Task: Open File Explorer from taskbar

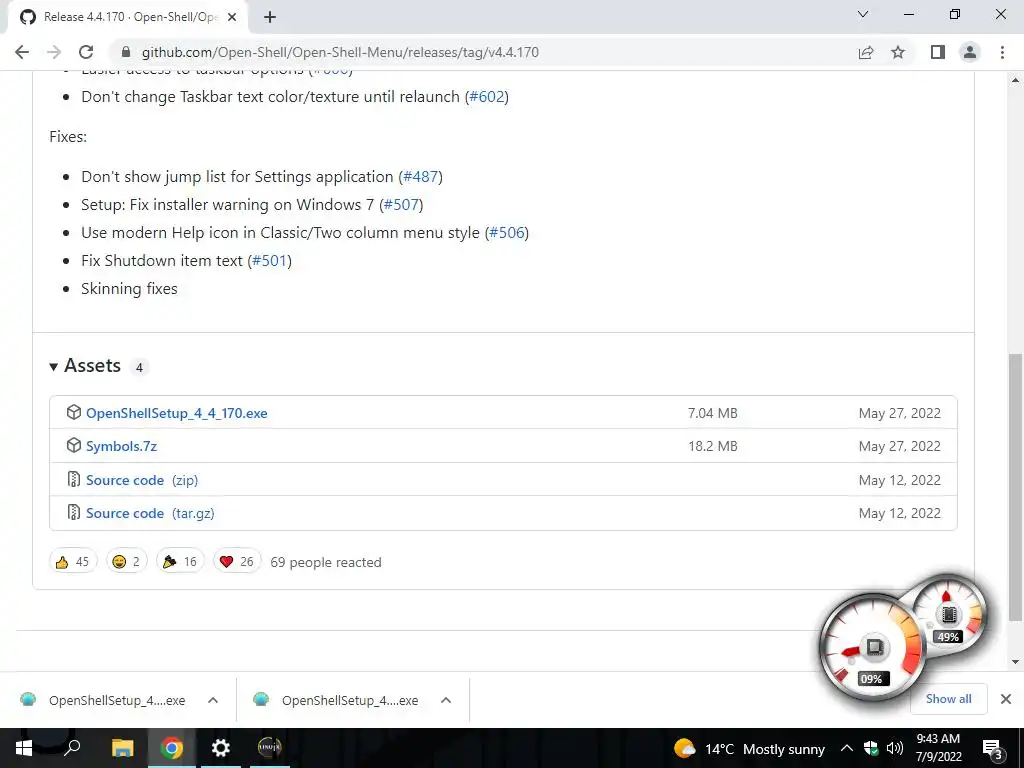Action: pyautogui.click(x=122, y=748)
